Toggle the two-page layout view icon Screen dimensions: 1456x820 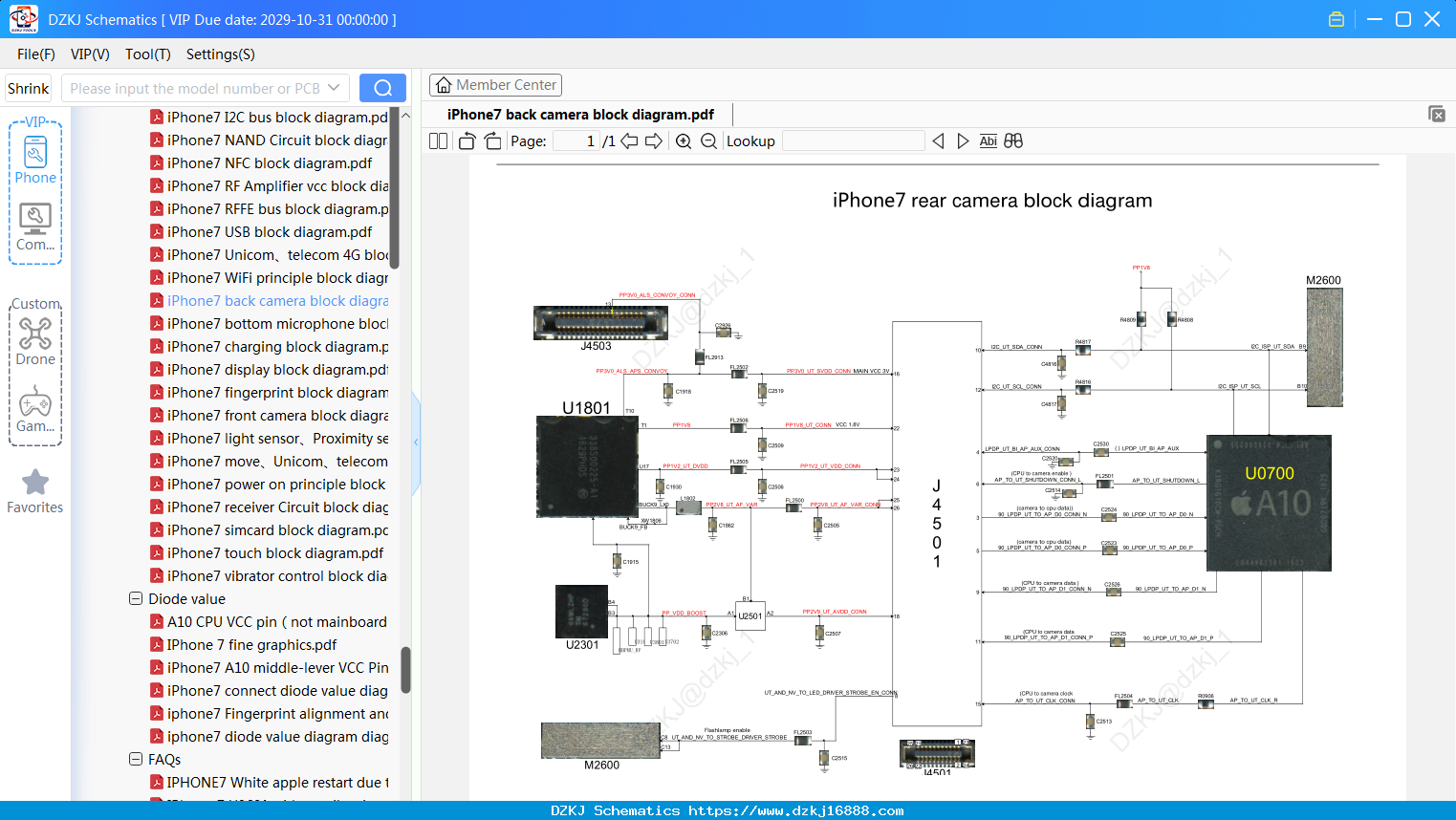tap(439, 141)
